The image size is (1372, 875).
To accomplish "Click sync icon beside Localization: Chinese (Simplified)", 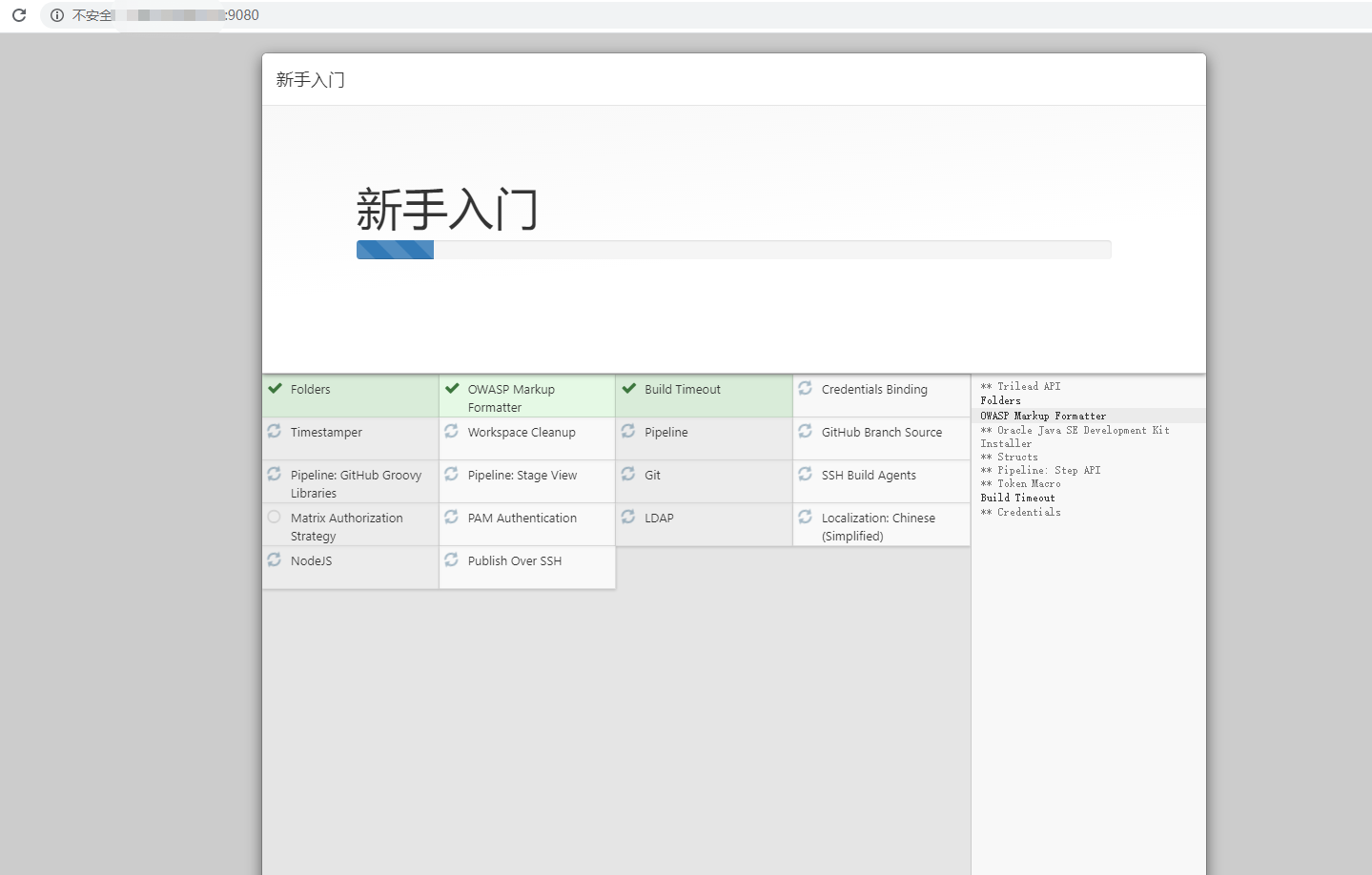I will [x=806, y=517].
